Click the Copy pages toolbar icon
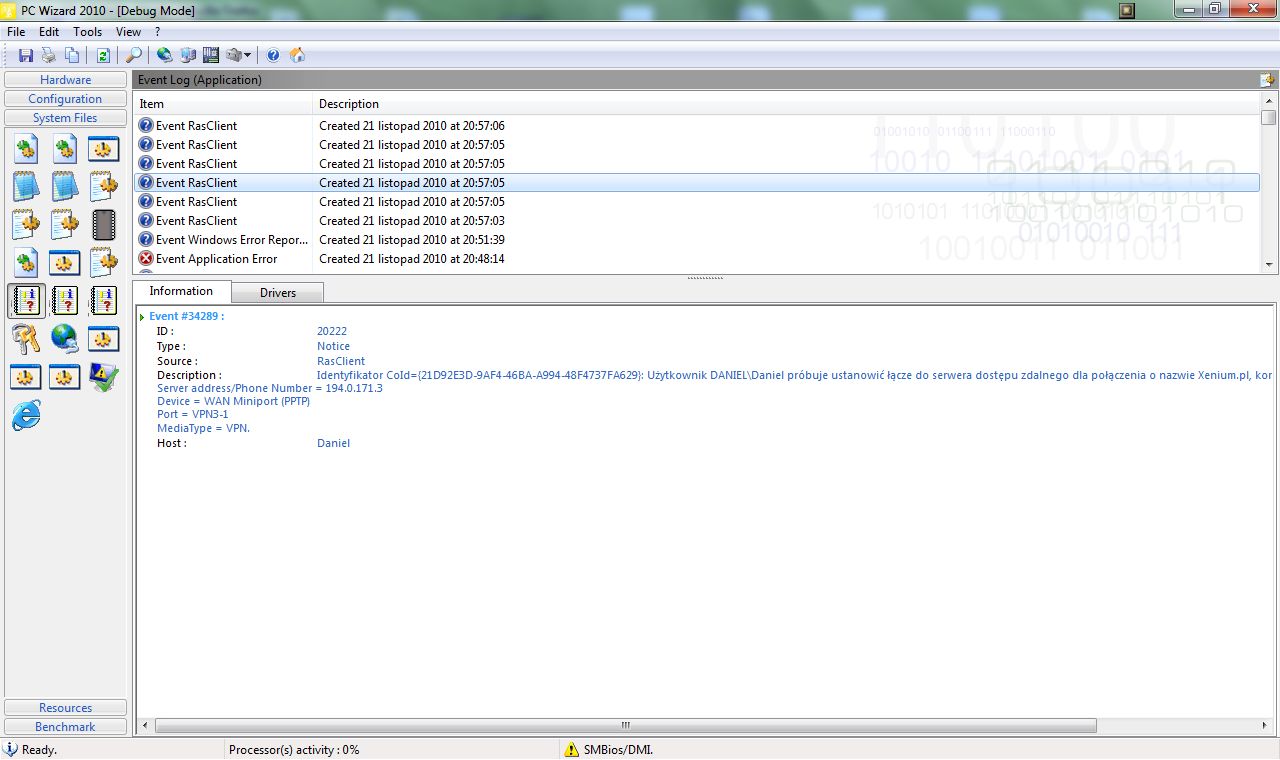The width and height of the screenshot is (1280, 760). 72,55
